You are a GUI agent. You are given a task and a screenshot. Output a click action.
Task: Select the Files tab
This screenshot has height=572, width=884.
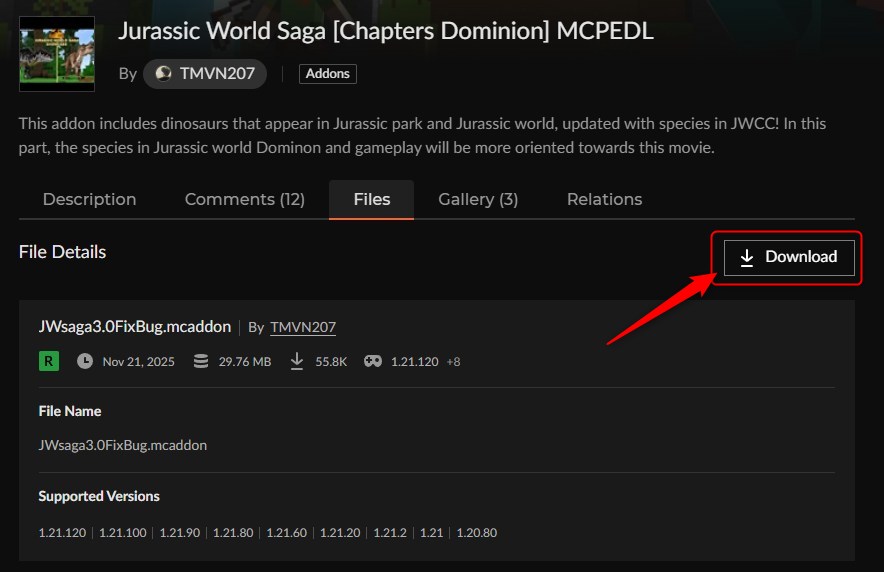pyautogui.click(x=371, y=199)
